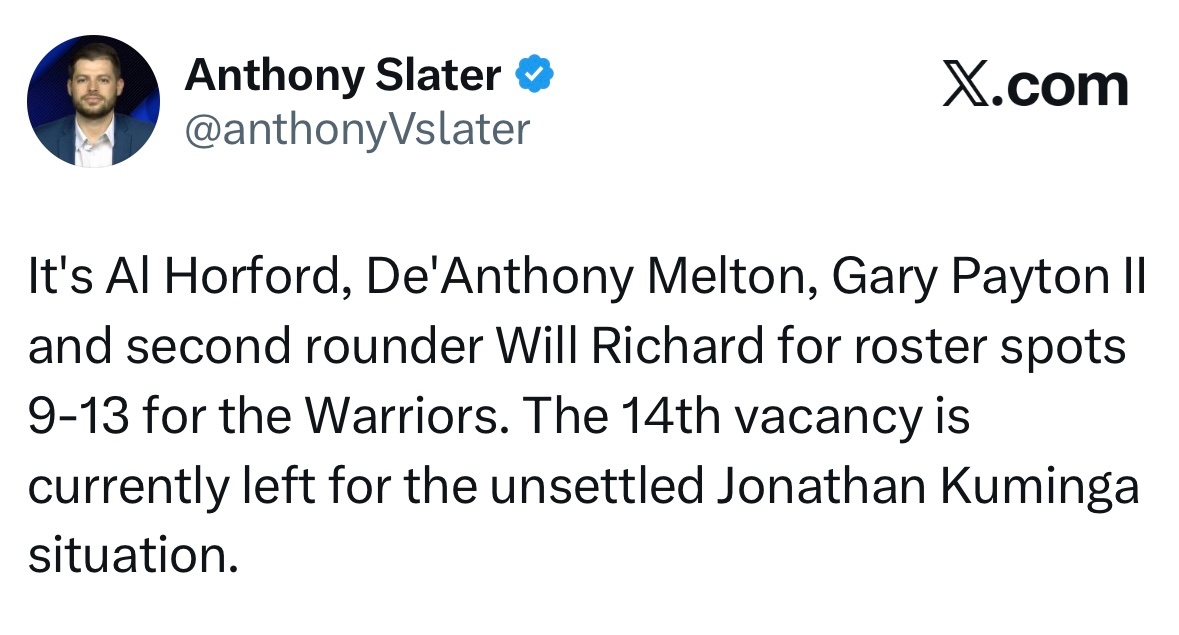Click the X logo in X.com
Screen dimensions: 1179x635
[x=966, y=87]
